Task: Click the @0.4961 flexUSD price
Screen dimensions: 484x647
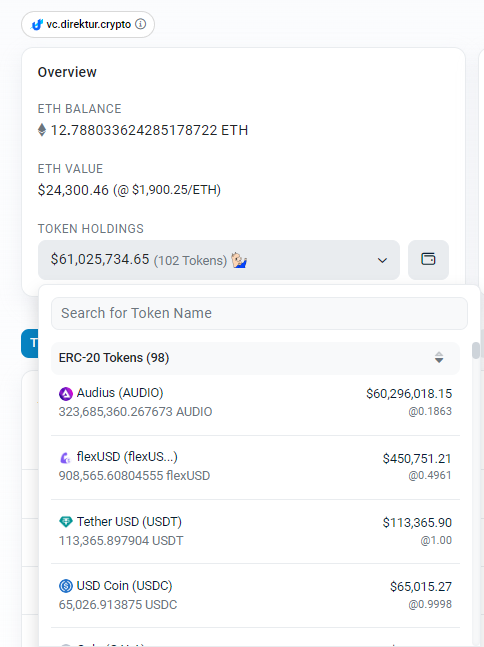Action: pos(430,475)
